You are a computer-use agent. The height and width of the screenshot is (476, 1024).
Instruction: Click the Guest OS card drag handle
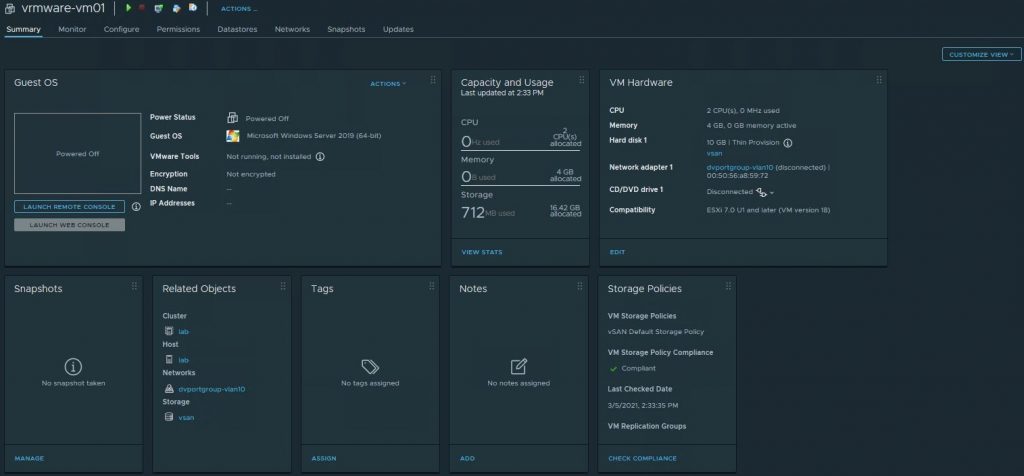[432, 80]
